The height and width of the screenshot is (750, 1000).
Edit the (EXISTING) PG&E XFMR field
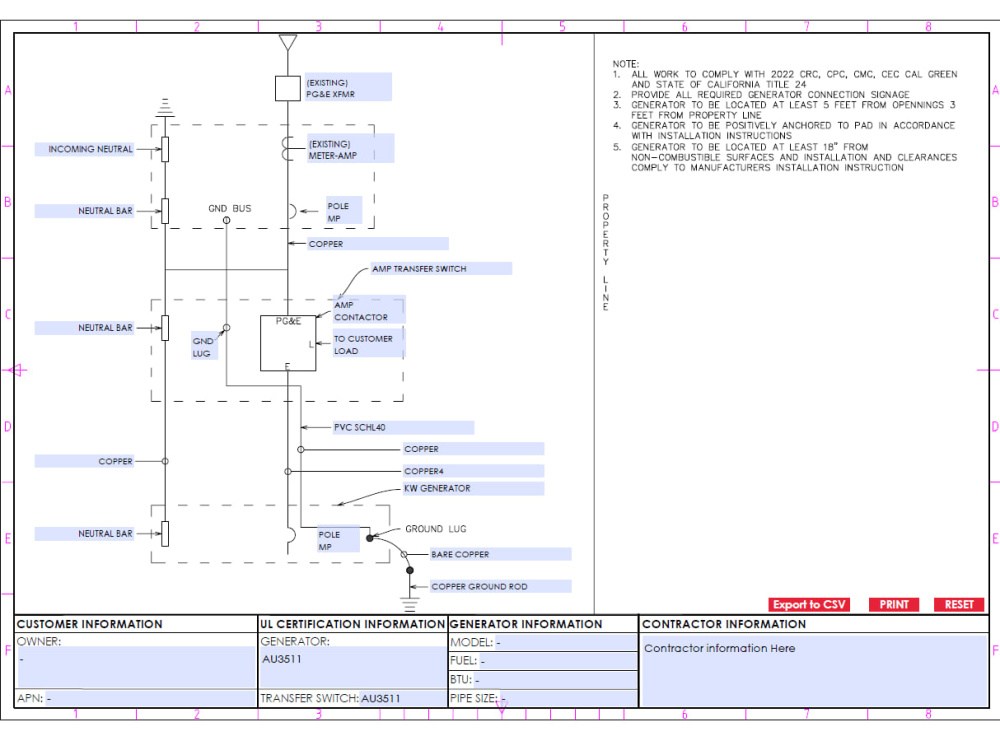(x=348, y=87)
